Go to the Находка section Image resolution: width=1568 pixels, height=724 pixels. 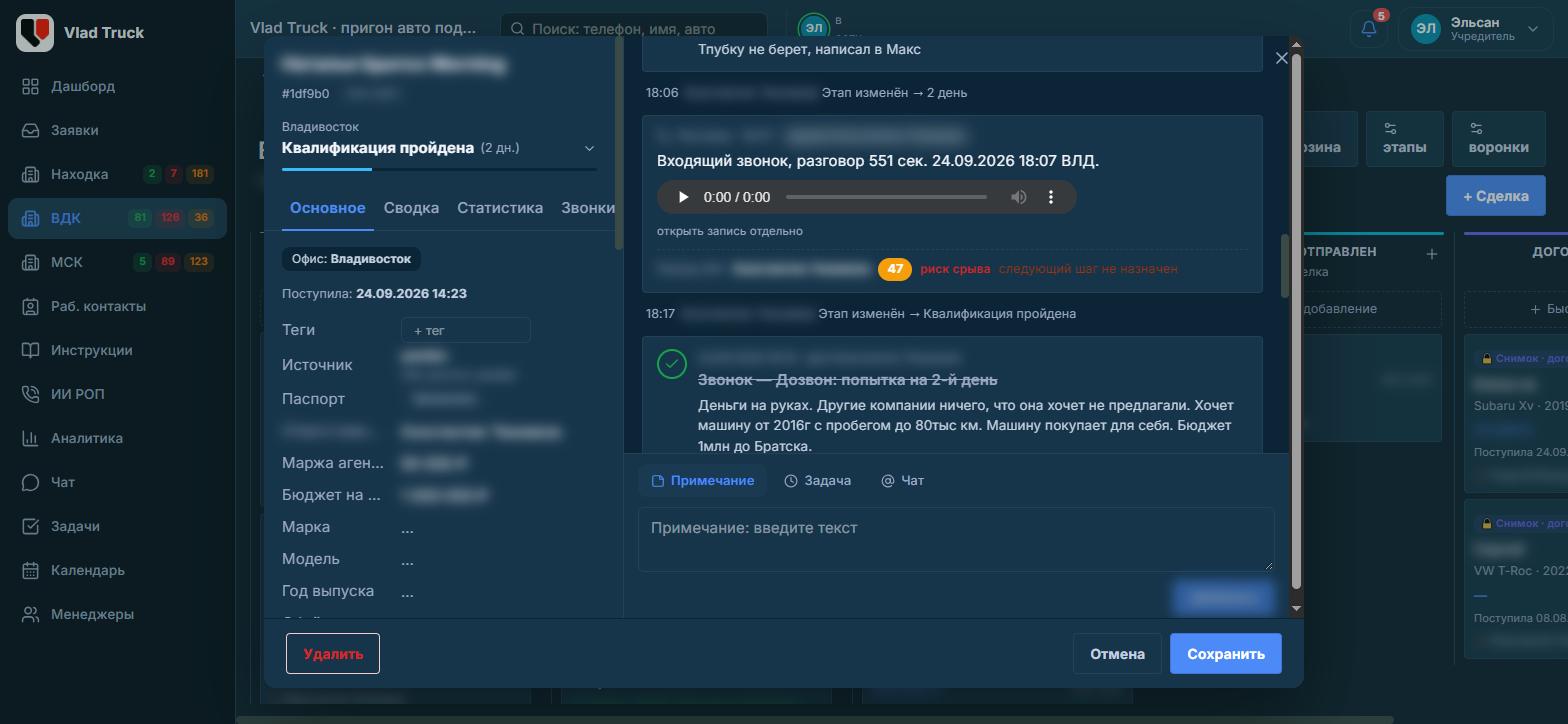point(117,174)
